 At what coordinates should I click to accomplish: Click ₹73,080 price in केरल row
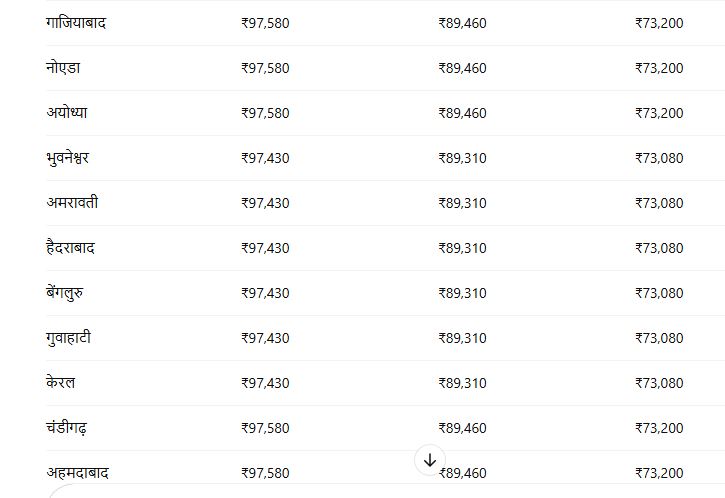(659, 383)
